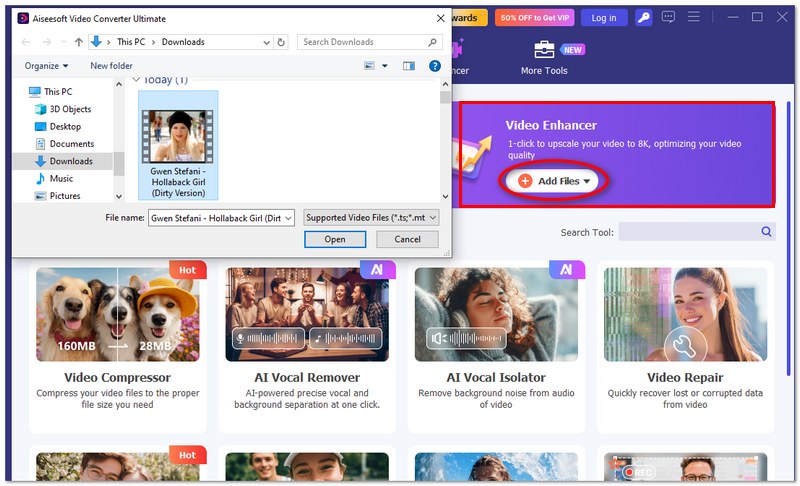Viewport: 800px width, 486px height.
Task: Click the help question mark icon in dialog
Action: point(435,66)
